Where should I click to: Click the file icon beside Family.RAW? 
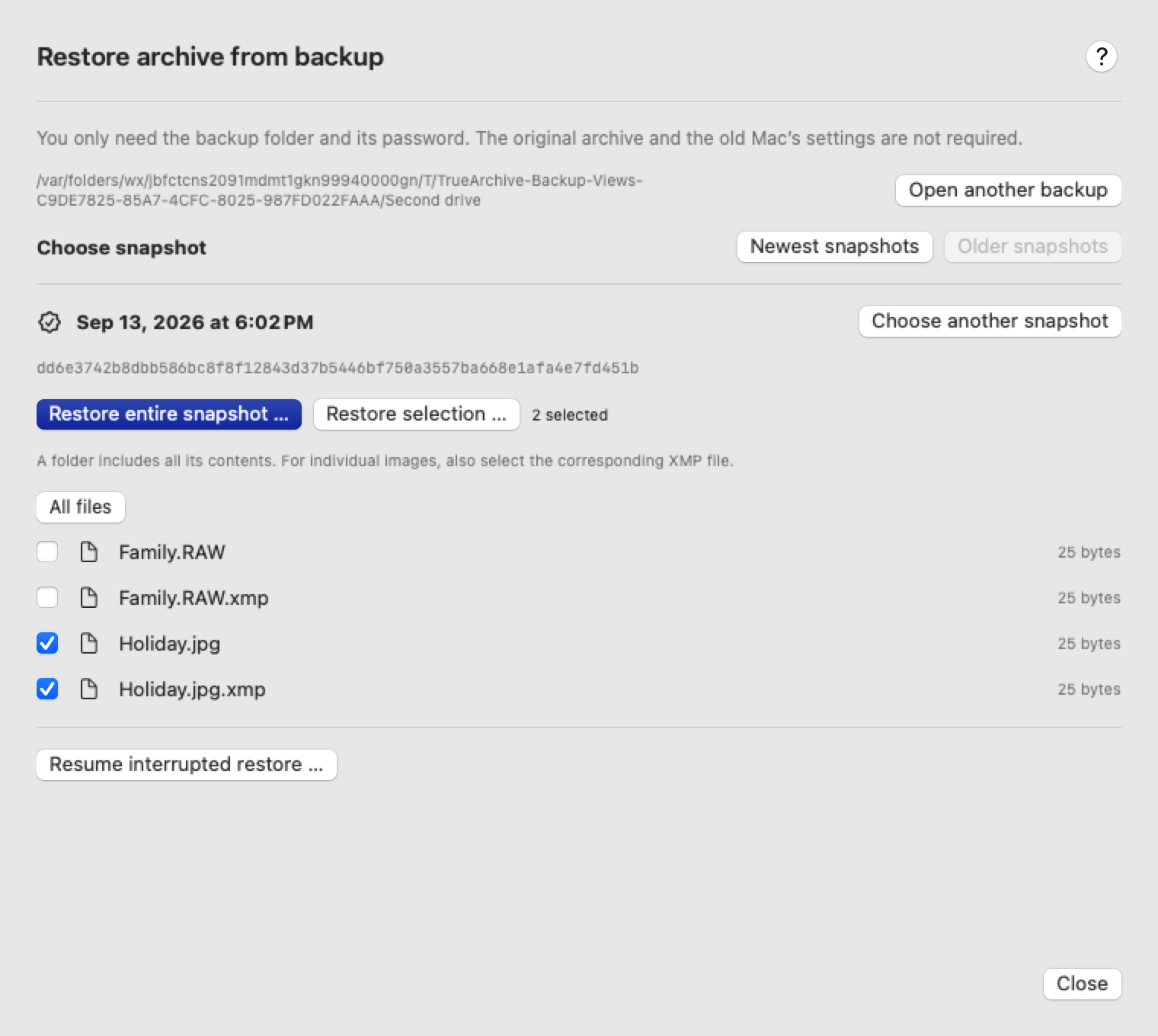tap(89, 552)
